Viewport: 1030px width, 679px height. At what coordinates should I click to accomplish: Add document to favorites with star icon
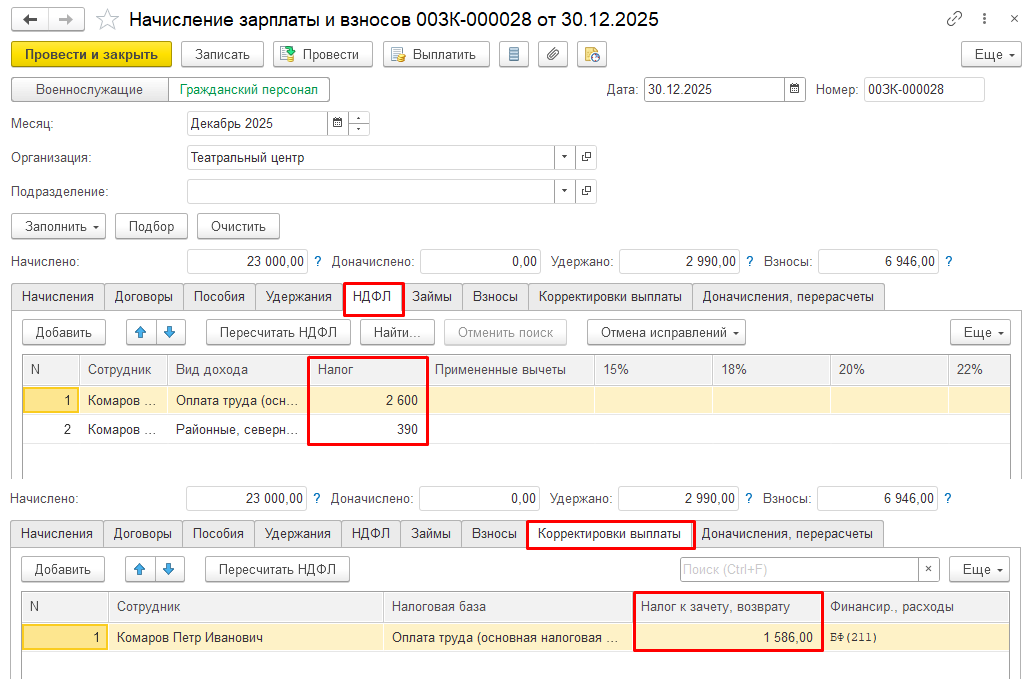pos(107,20)
